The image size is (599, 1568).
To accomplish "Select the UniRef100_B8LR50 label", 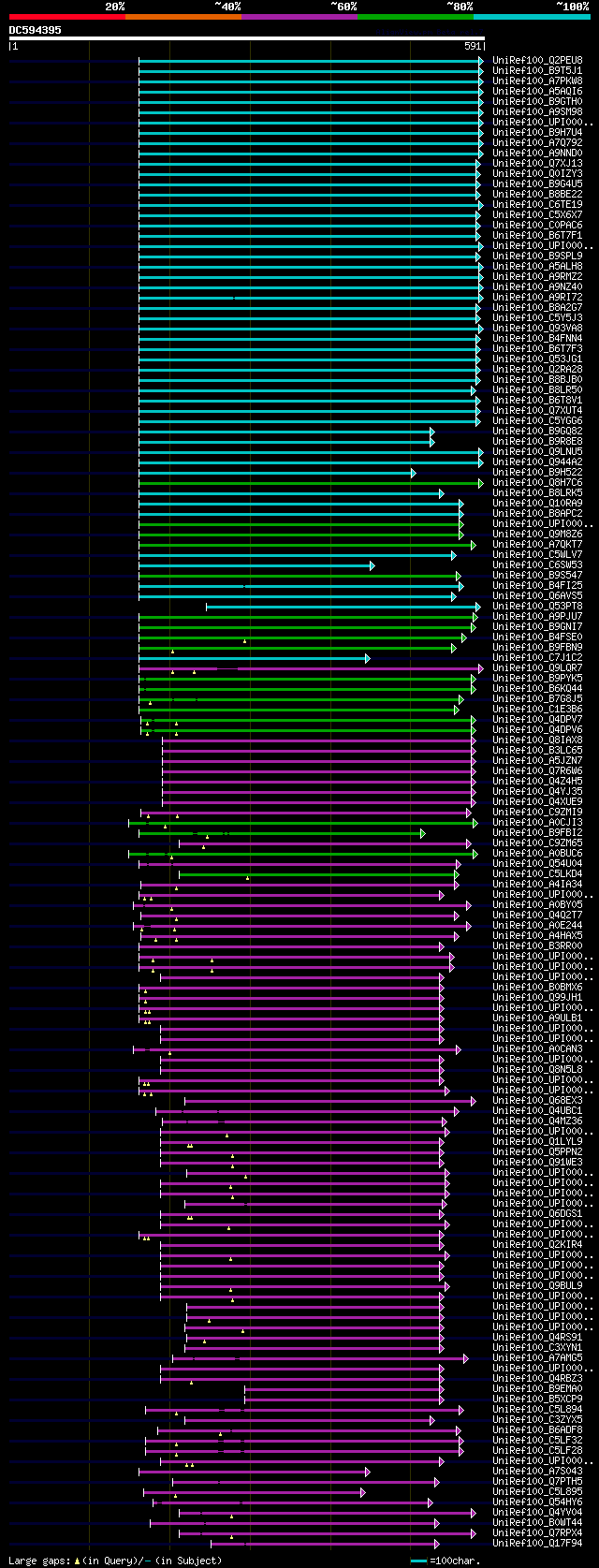I will [x=537, y=389].
